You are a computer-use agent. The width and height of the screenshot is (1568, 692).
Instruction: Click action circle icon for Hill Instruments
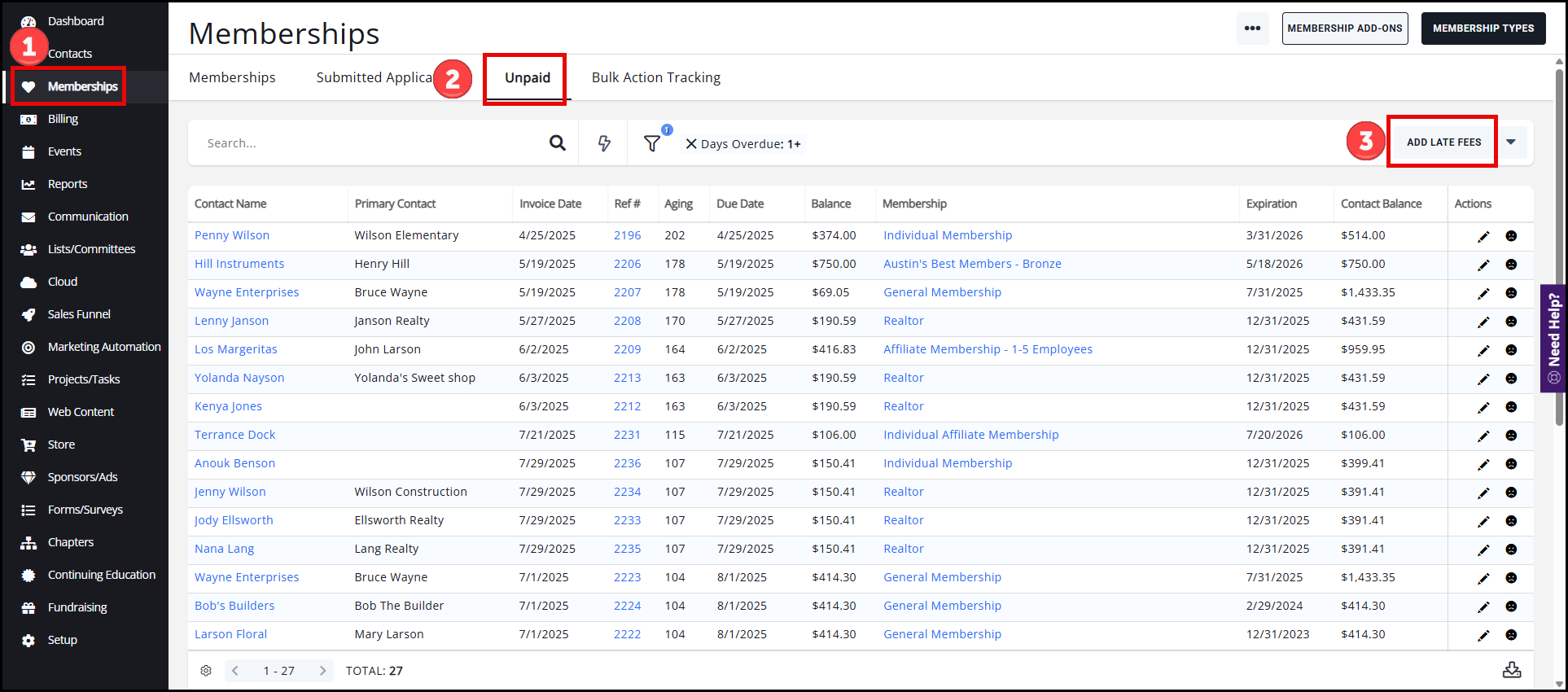[x=1511, y=265]
